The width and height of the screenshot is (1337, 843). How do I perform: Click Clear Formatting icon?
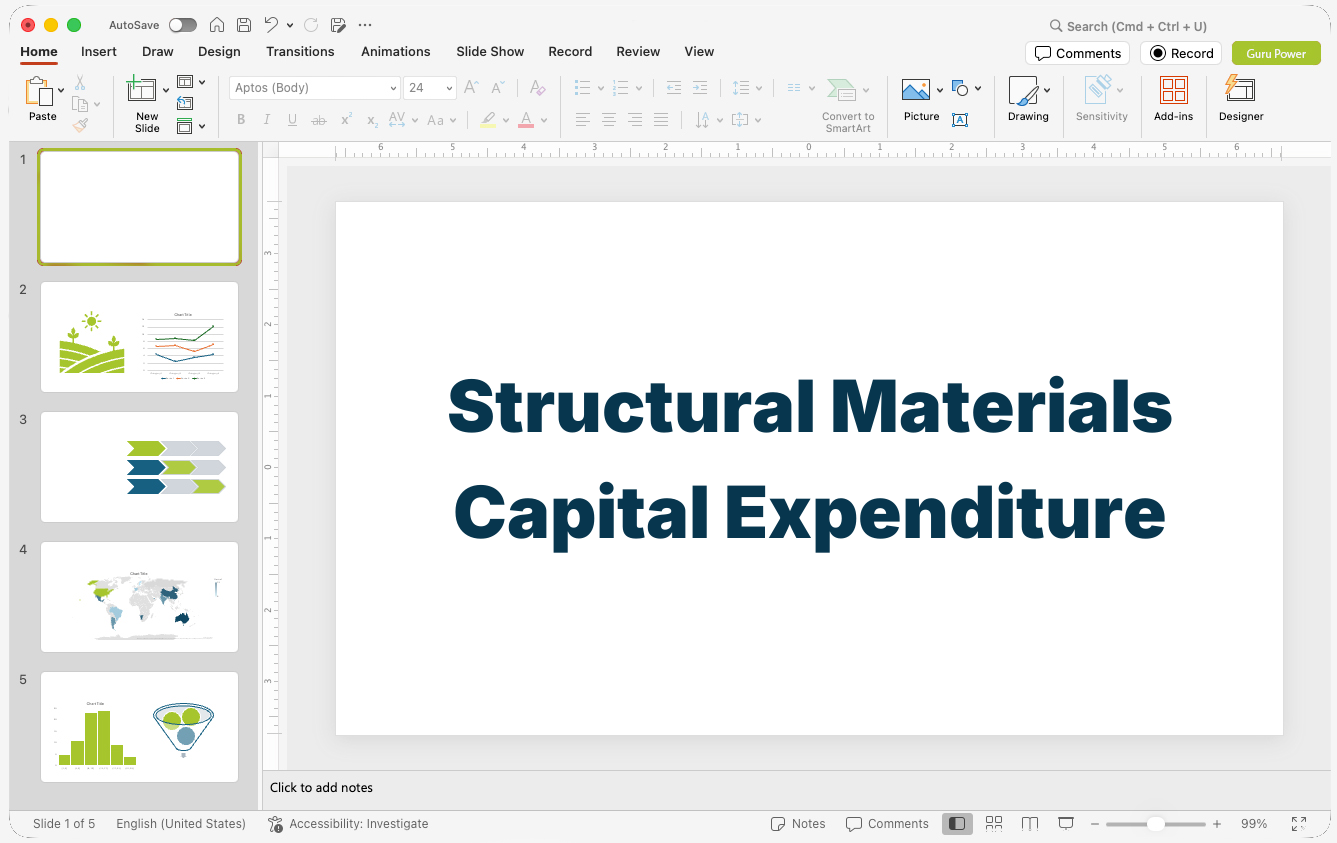537,88
